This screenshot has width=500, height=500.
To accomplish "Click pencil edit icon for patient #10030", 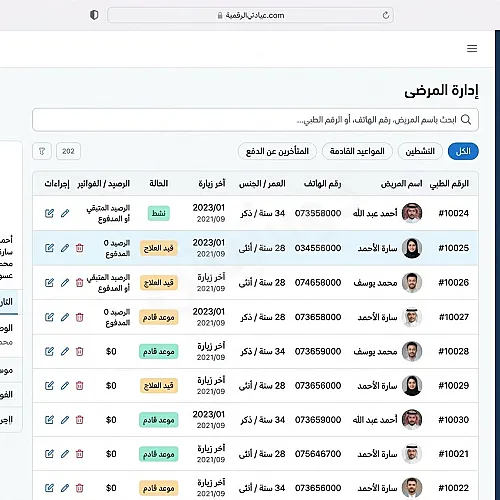I will pos(65,420).
